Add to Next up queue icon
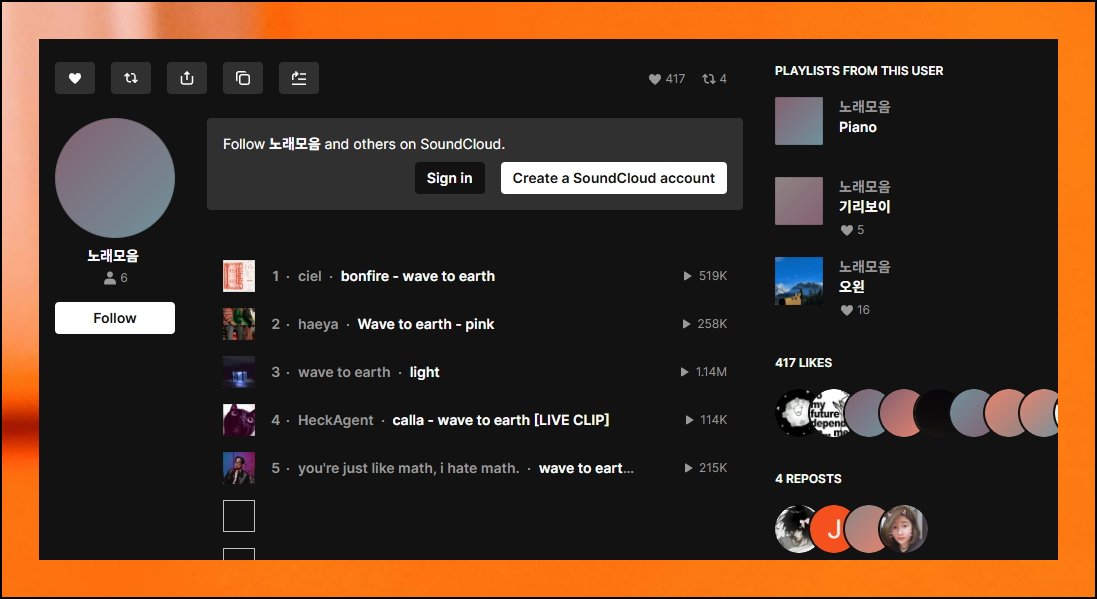Screen dimensions: 1097x599 [299, 78]
